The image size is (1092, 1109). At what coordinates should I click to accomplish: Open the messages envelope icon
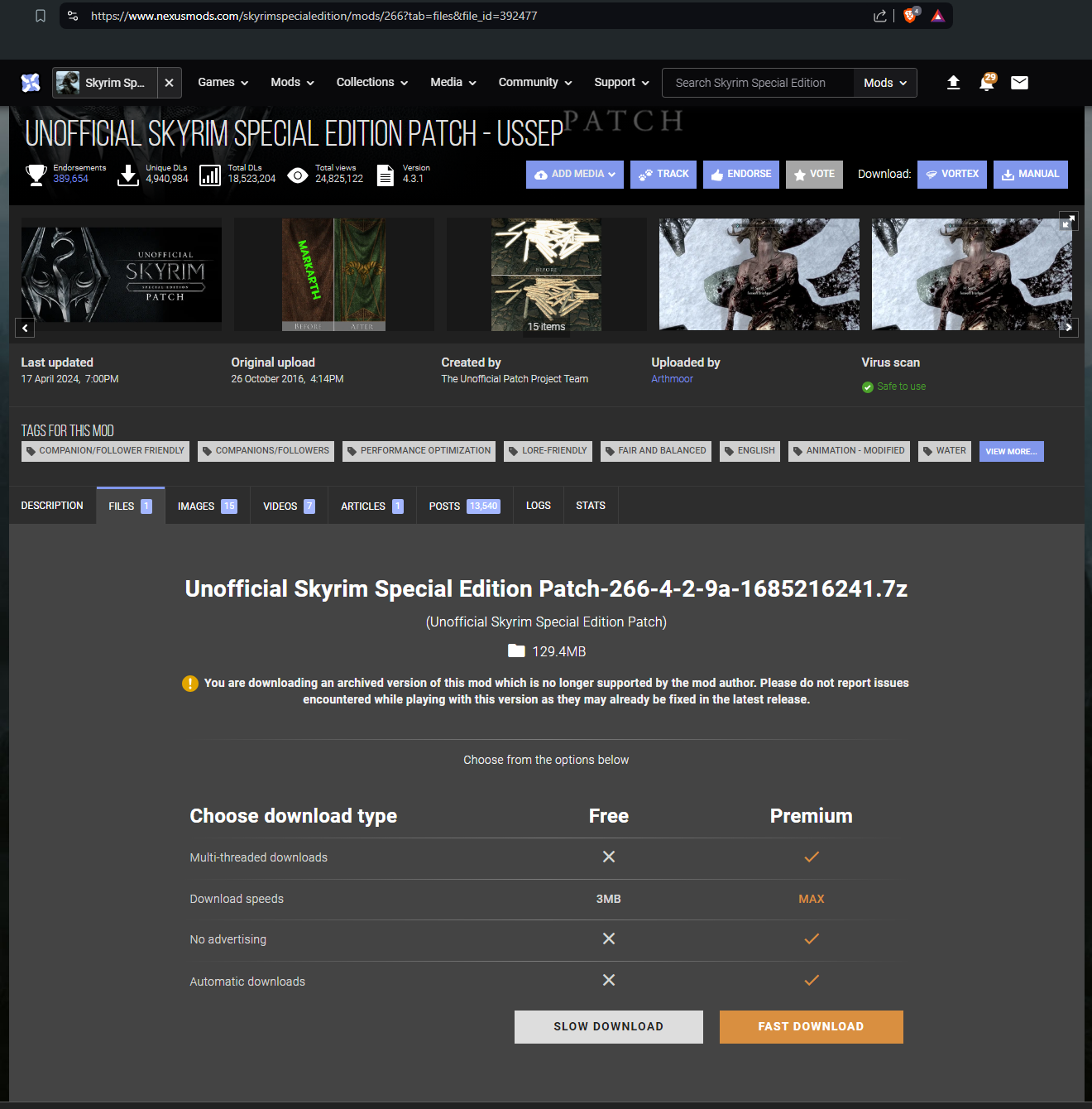(1019, 83)
